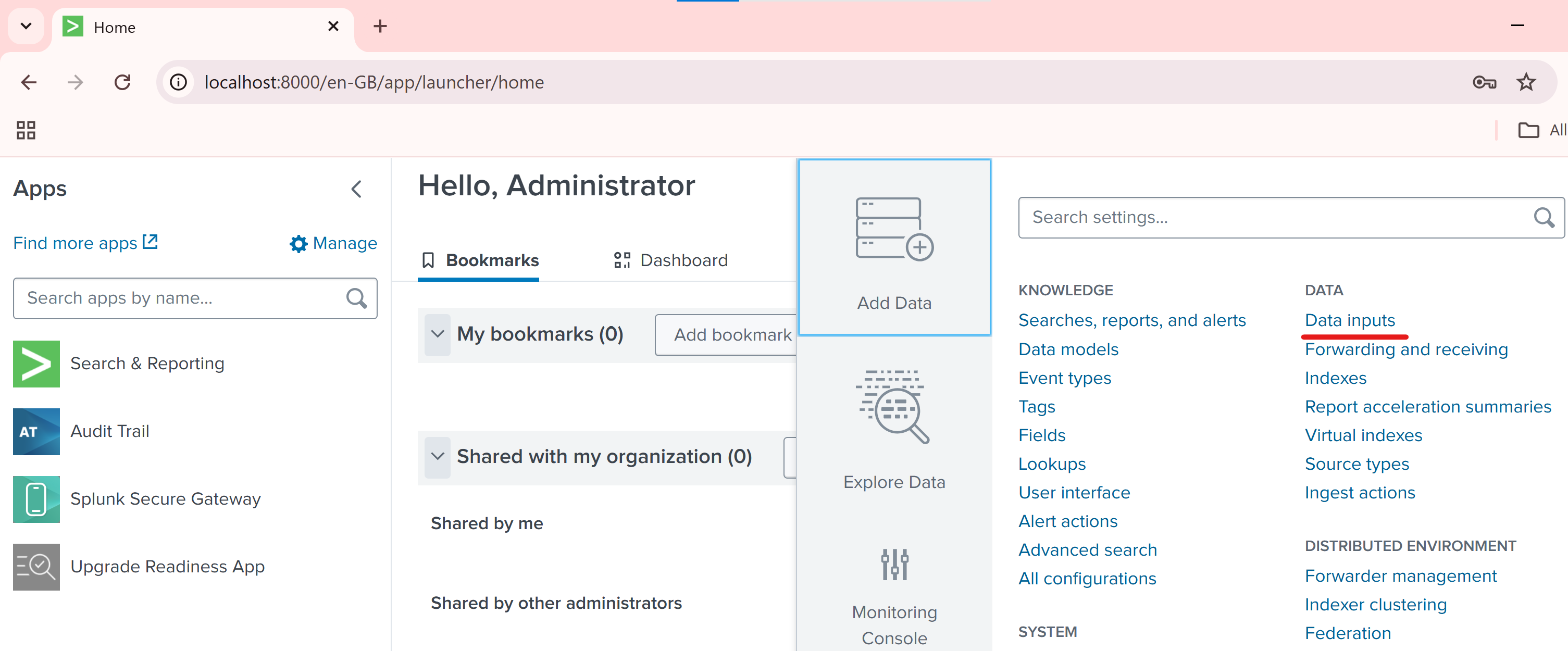The height and width of the screenshot is (651, 1568).
Task: Select the Bookmarks tab
Action: pyautogui.click(x=480, y=260)
